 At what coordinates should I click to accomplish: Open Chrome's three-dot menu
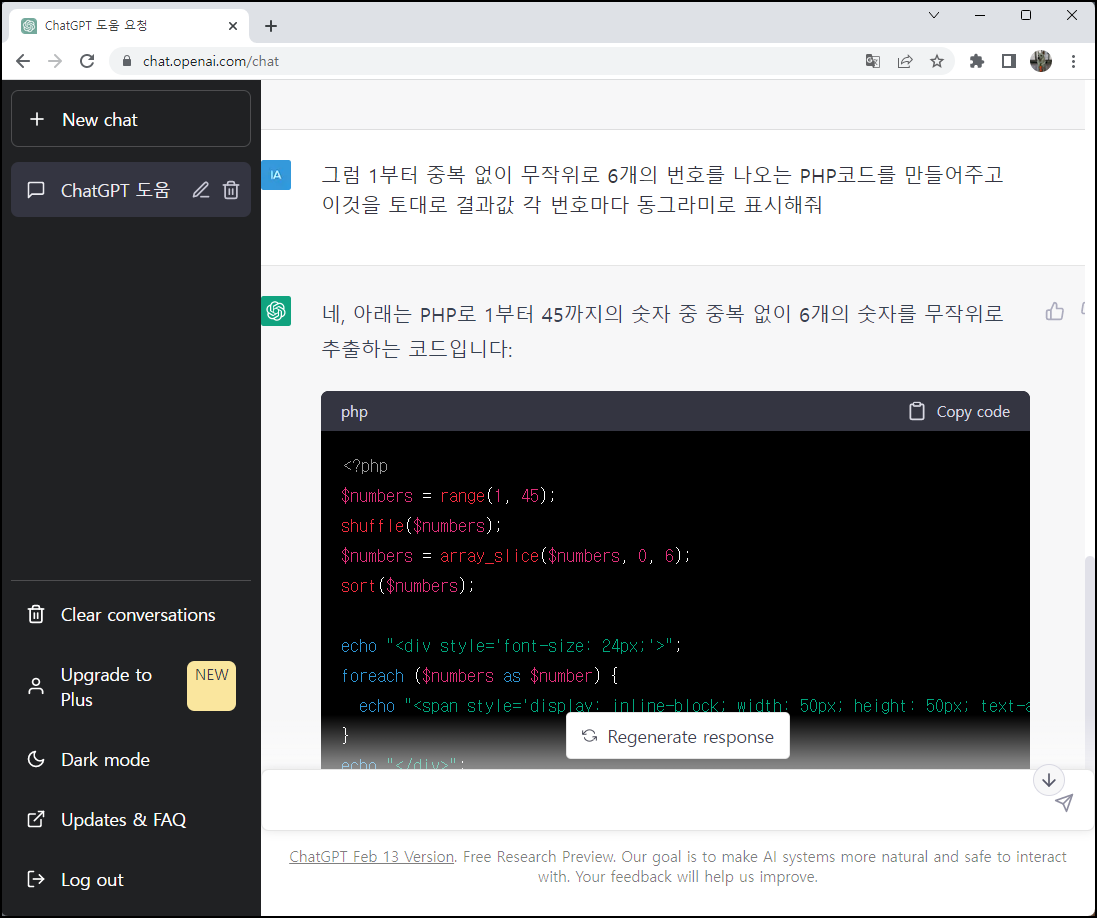point(1073,61)
